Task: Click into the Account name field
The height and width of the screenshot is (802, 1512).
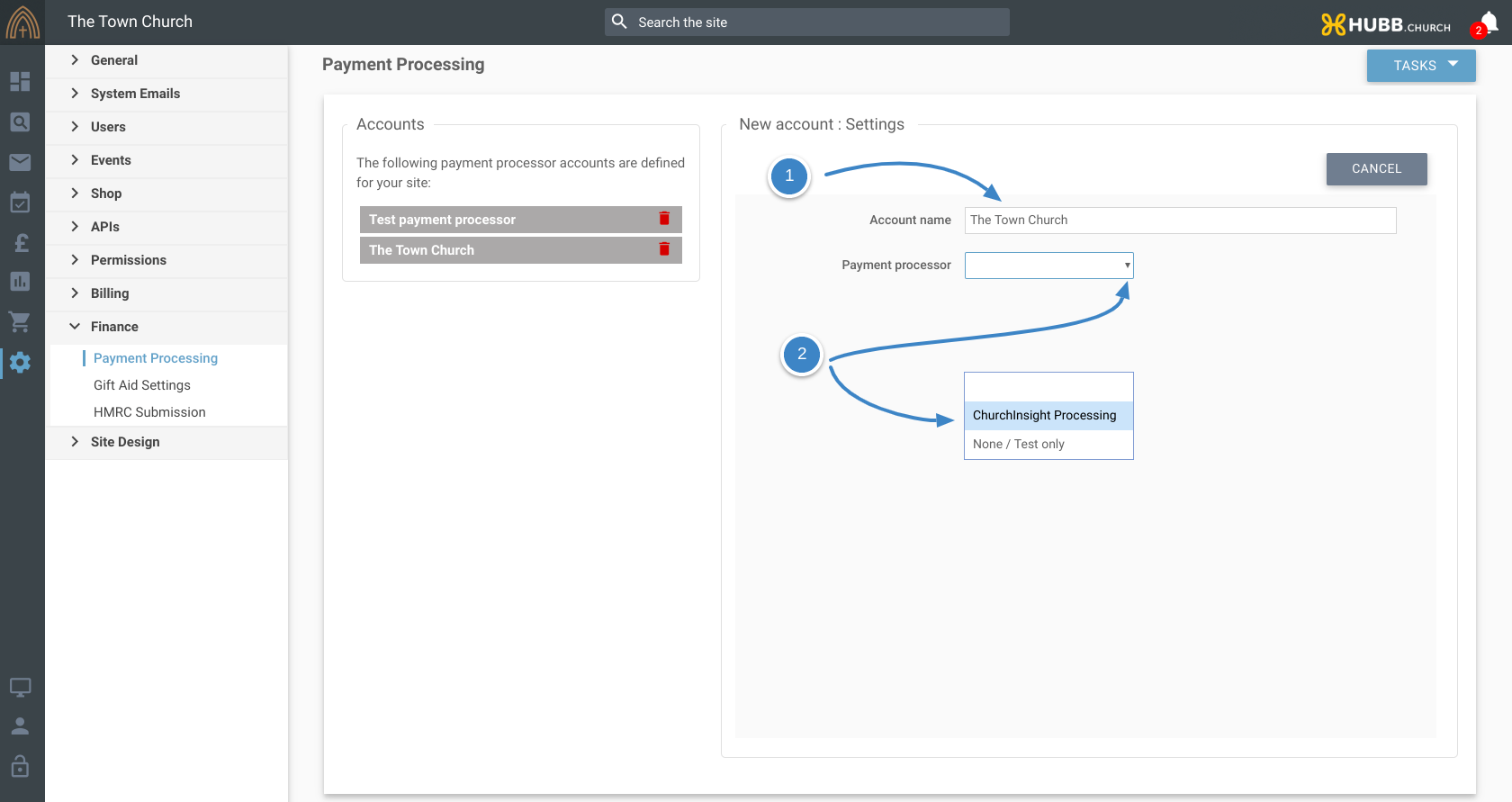Action: 1180,221
